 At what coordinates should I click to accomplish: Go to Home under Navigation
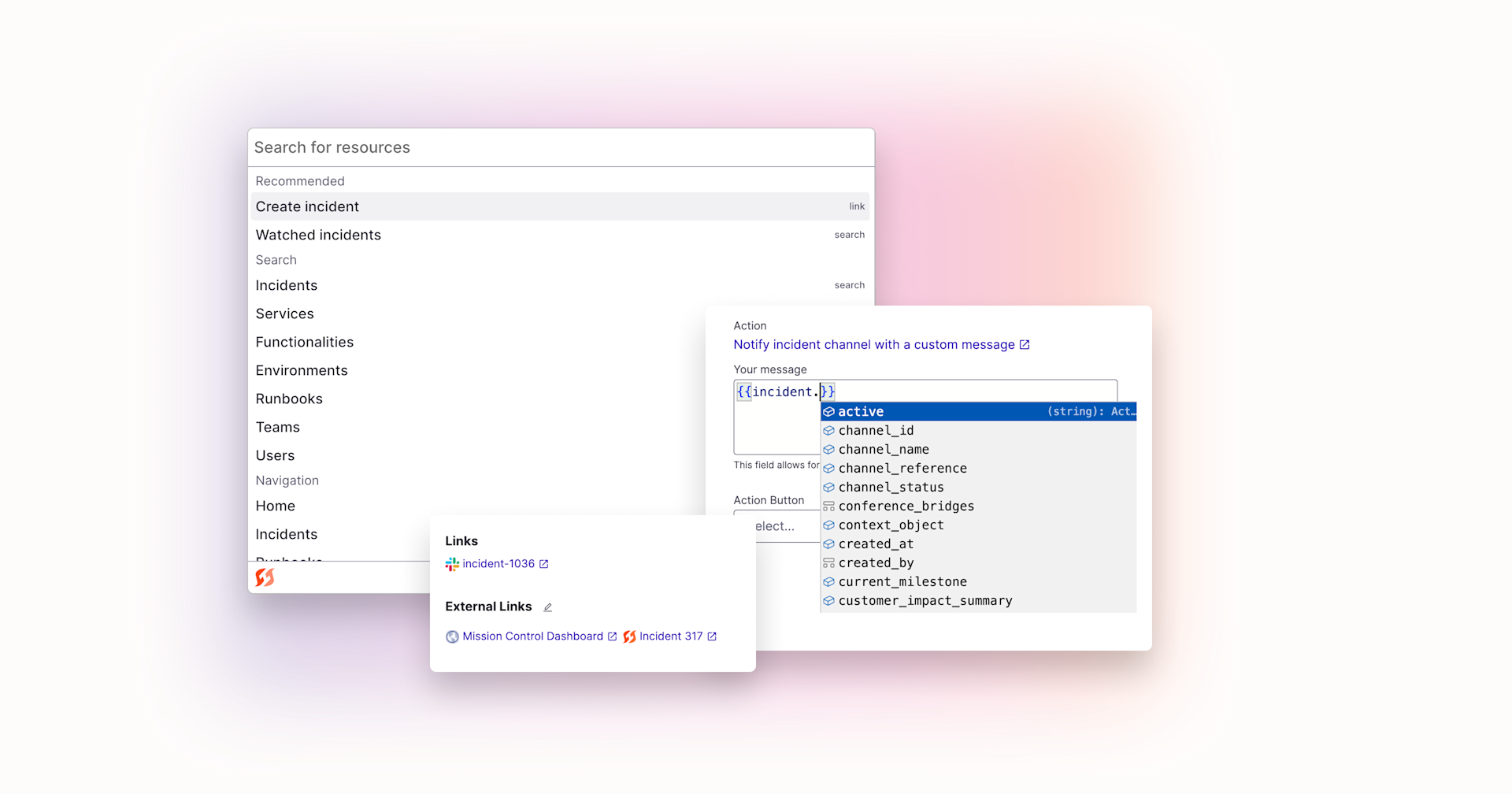click(x=275, y=506)
